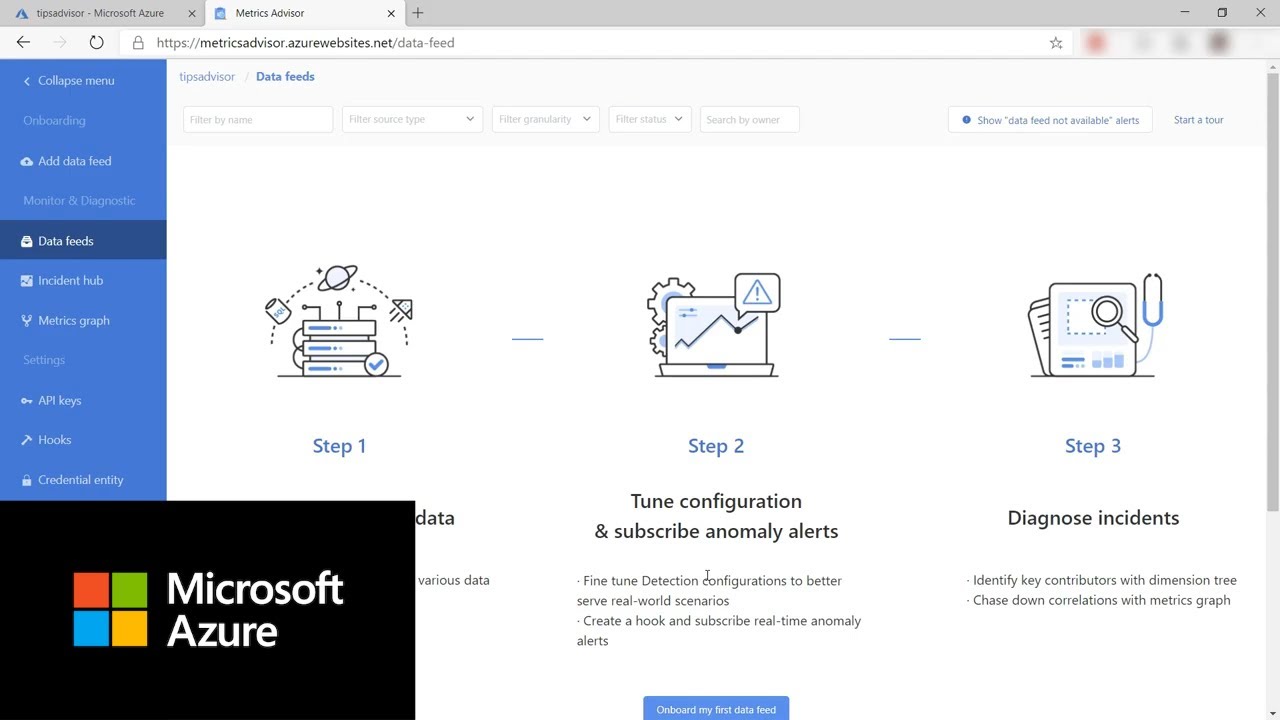Click the browser address bar URL

[306, 43]
